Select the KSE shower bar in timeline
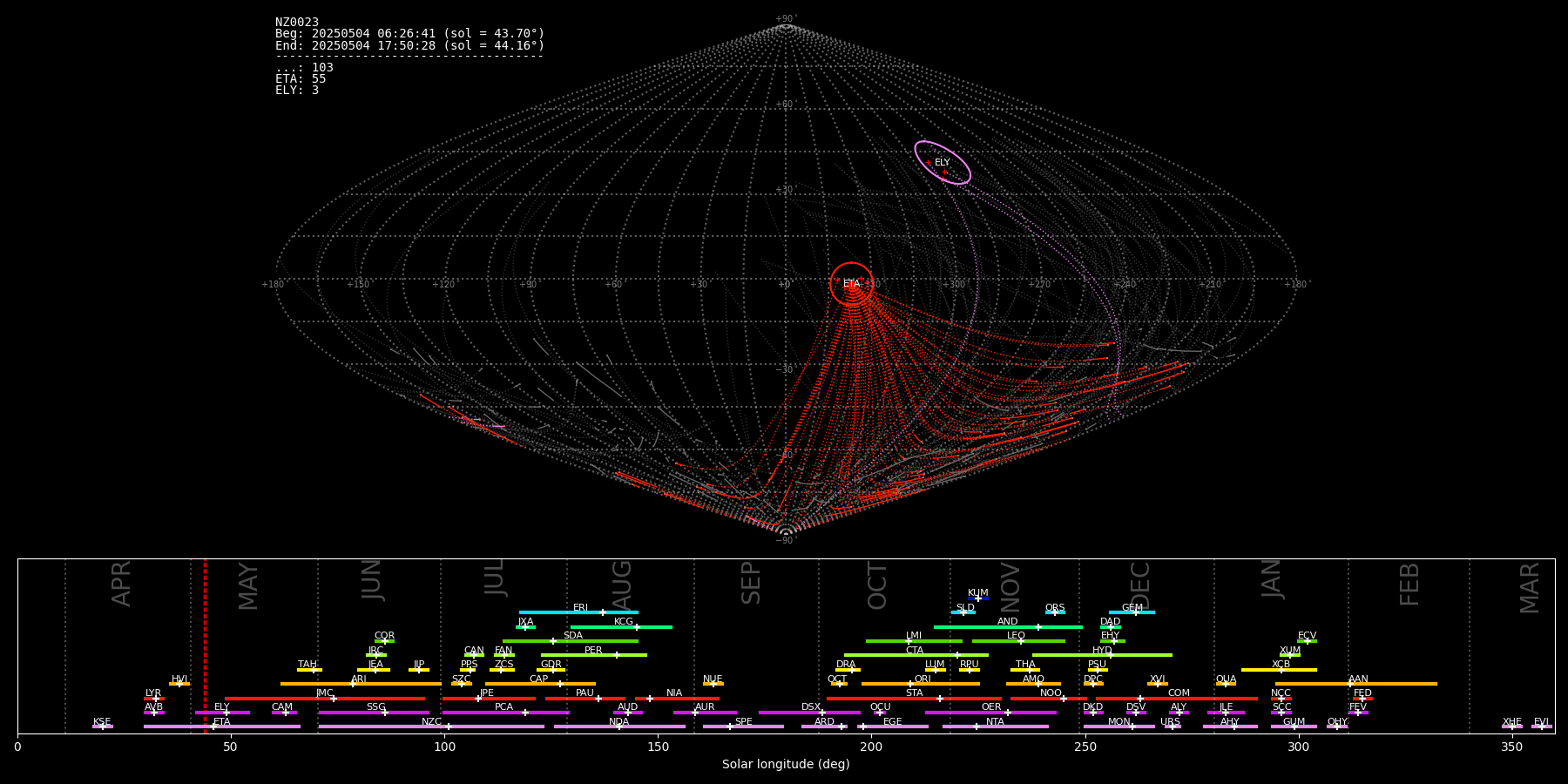The width and height of the screenshot is (1568, 784). pos(103,727)
